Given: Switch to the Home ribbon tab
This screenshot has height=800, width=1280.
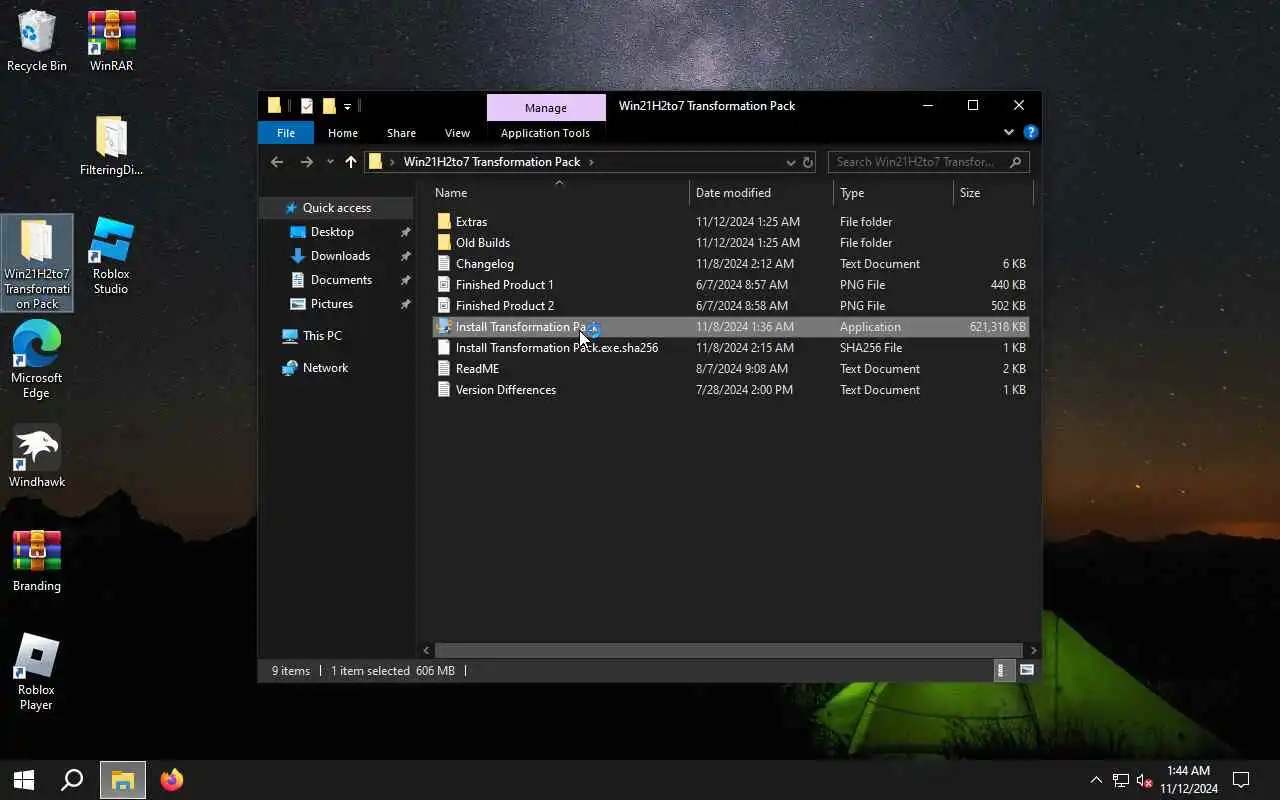Looking at the screenshot, I should pyautogui.click(x=343, y=133).
